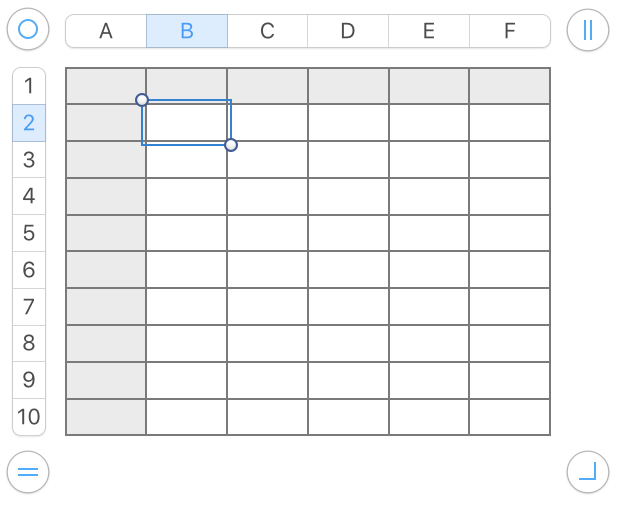The image size is (636, 512).
Task: Click the top-left selection handle of cell B2
Action: [142, 100]
